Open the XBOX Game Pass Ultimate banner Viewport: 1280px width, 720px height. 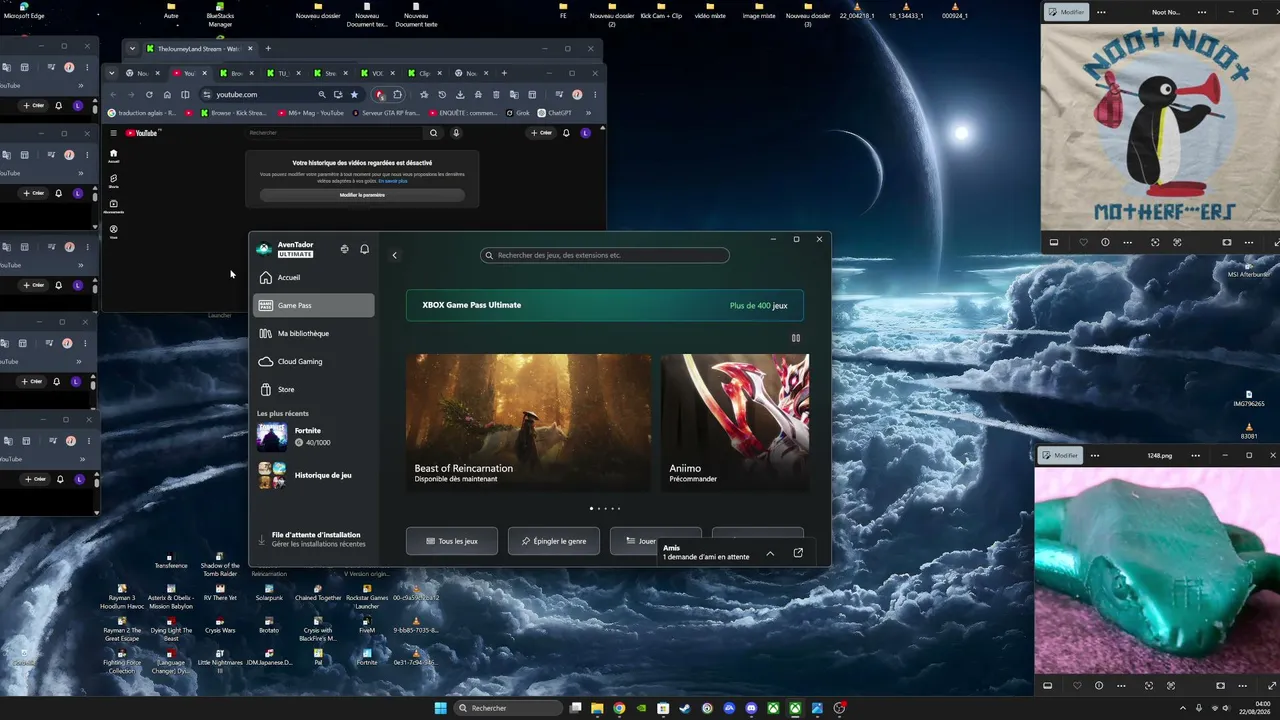pos(605,305)
